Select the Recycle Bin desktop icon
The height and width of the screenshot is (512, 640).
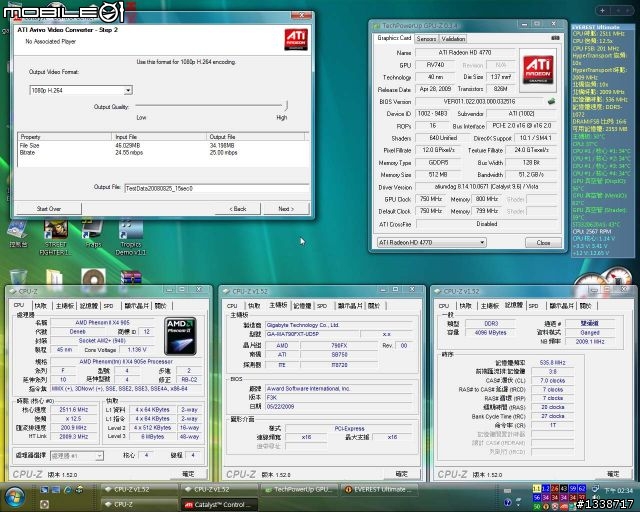point(18,278)
